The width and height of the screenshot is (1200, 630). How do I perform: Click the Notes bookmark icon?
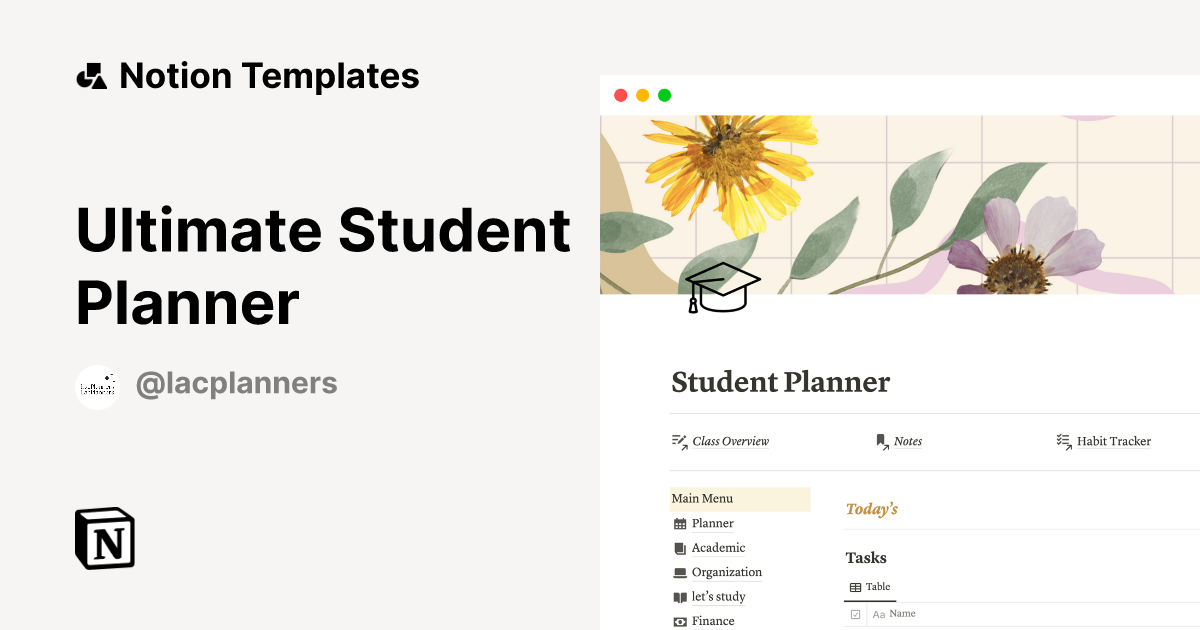(x=880, y=441)
